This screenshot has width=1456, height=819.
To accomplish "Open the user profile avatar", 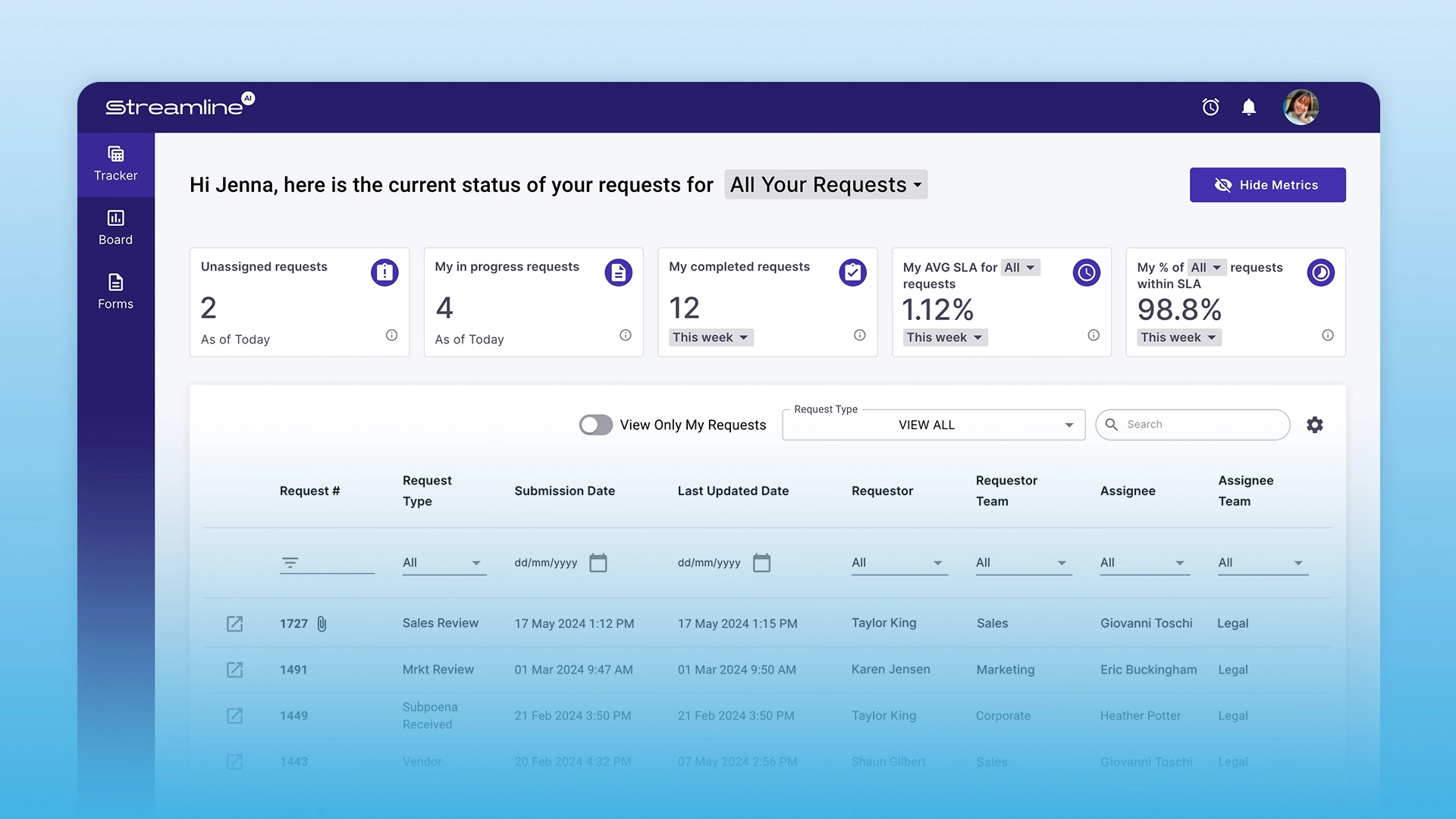I will 1301,107.
